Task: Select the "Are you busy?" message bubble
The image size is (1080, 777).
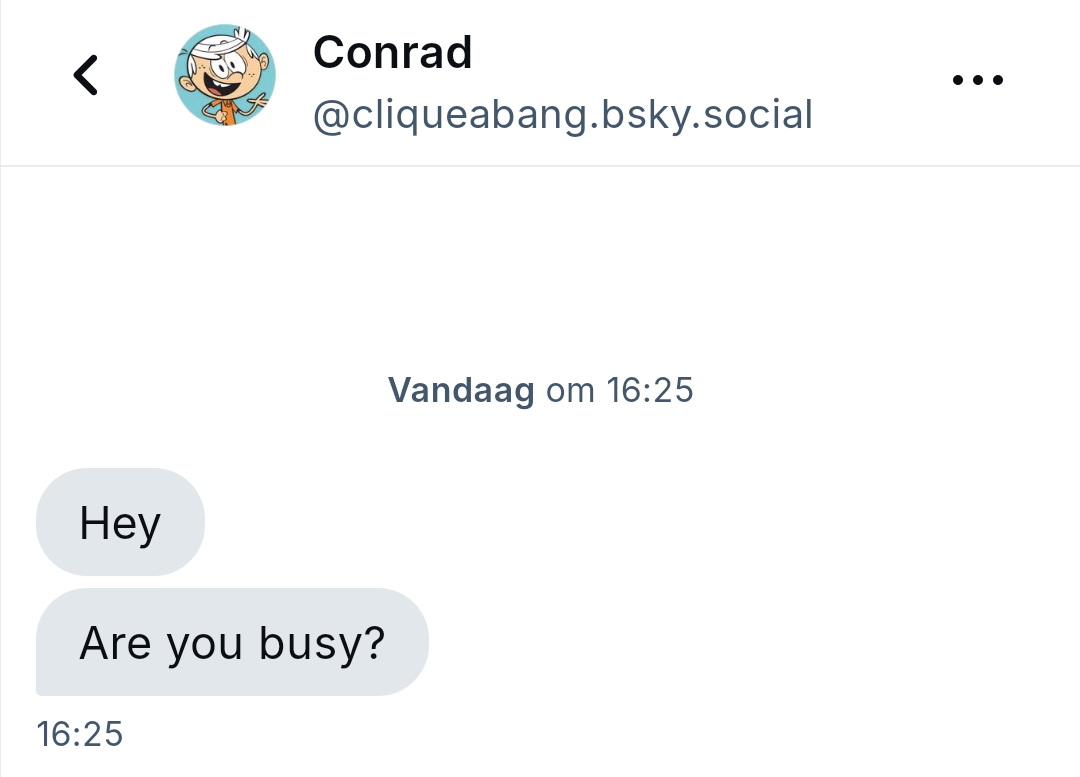Action: point(232,642)
